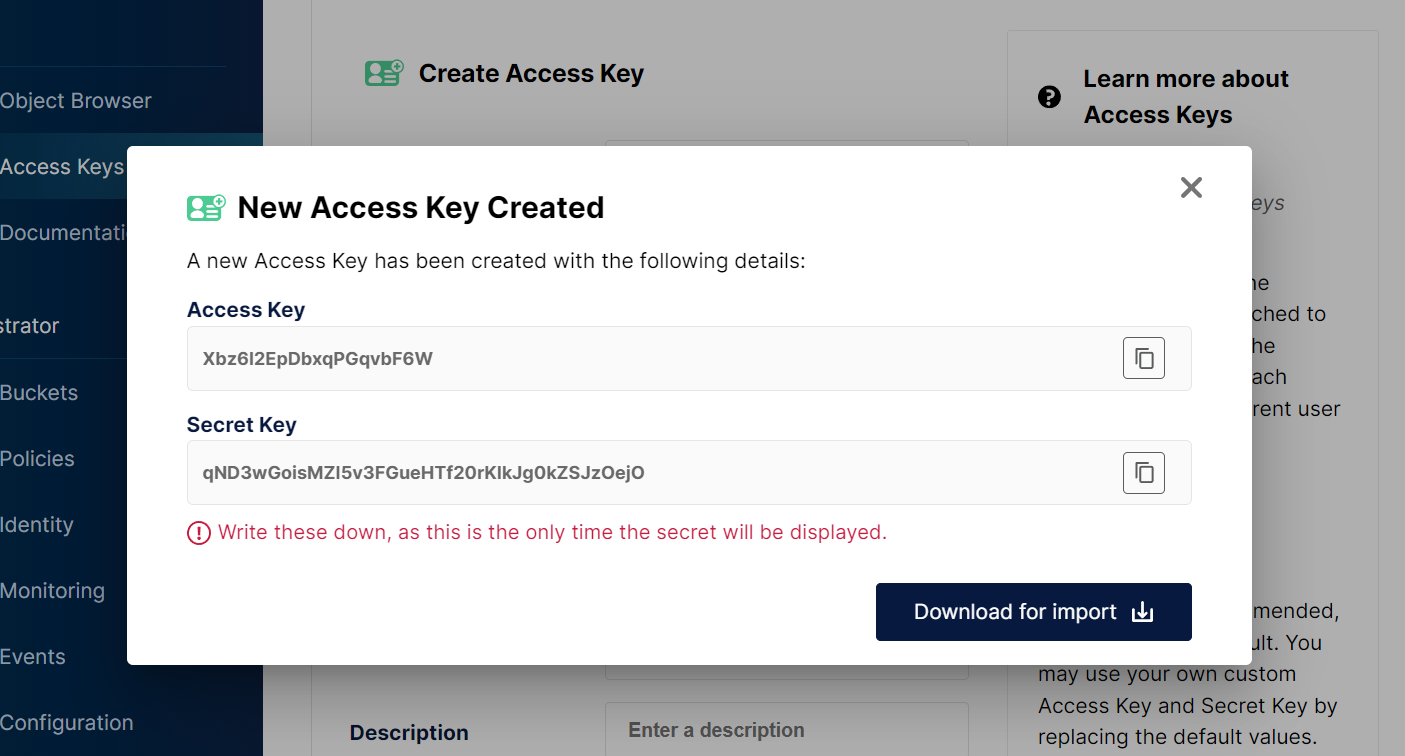Click the download arrow icon on button

[1142, 612]
